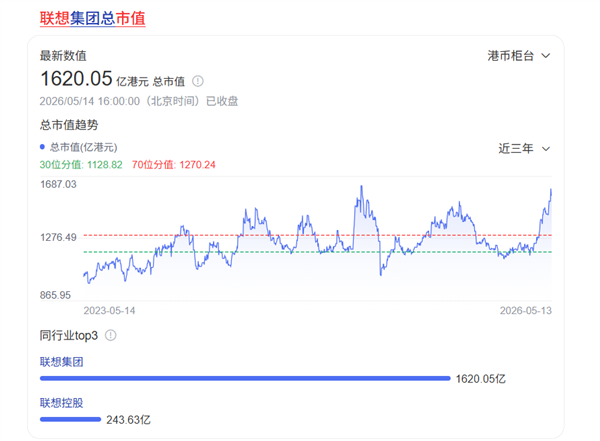Click the 865.95 axis value
This screenshot has height=441, width=600.
[x=55, y=295]
